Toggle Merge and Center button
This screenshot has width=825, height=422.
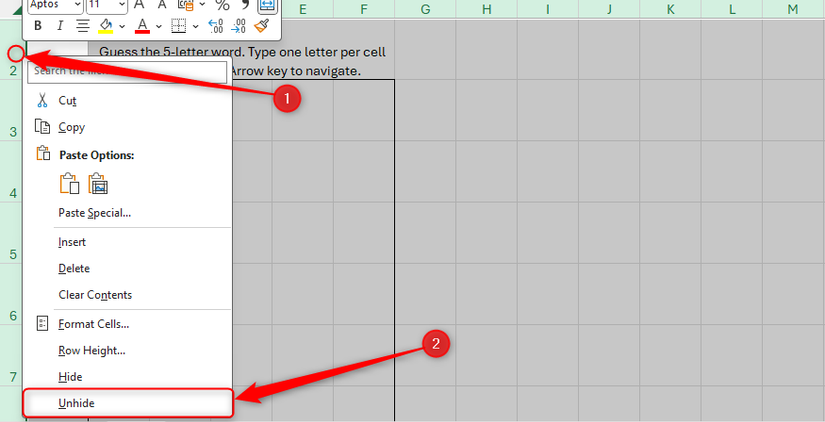(x=267, y=5)
